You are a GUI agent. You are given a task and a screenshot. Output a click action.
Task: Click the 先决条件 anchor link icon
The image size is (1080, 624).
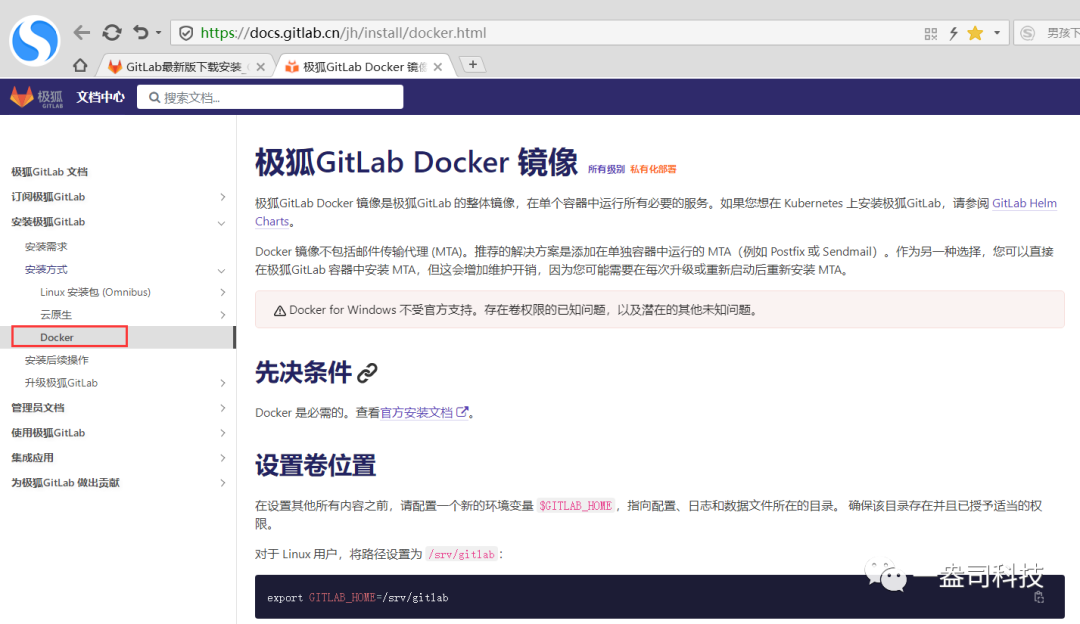(367, 373)
